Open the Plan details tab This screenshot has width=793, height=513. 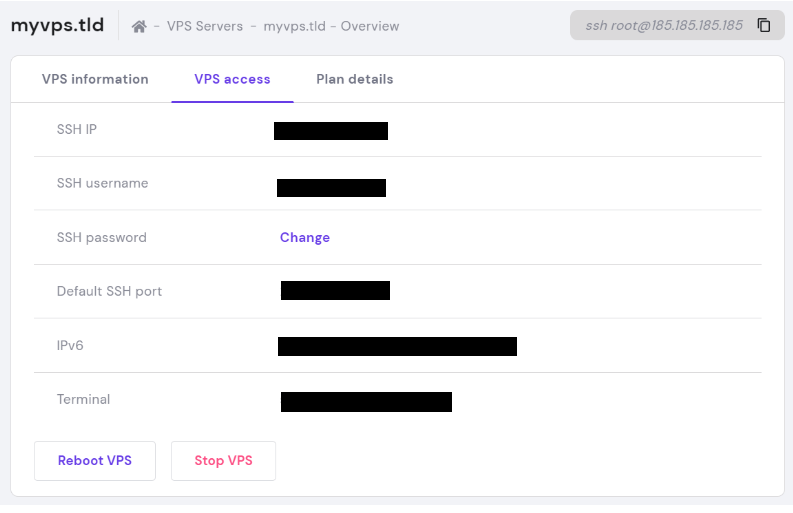click(x=355, y=79)
